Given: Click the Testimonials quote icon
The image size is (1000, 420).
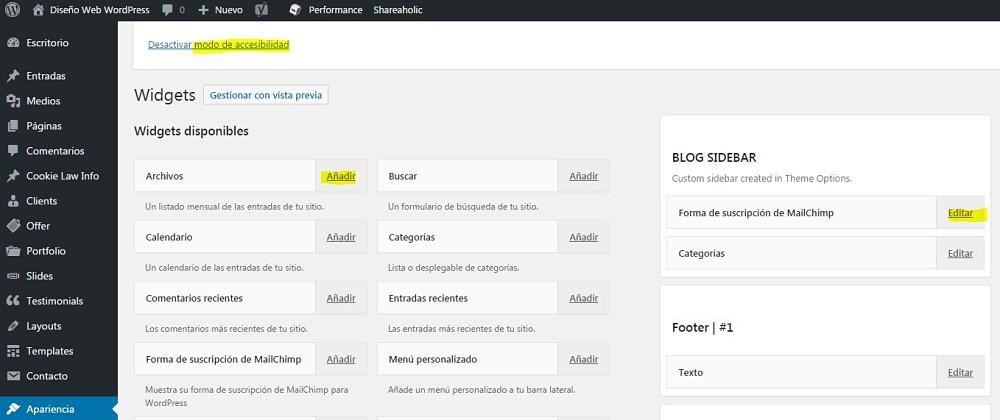Looking at the screenshot, I should (13, 301).
